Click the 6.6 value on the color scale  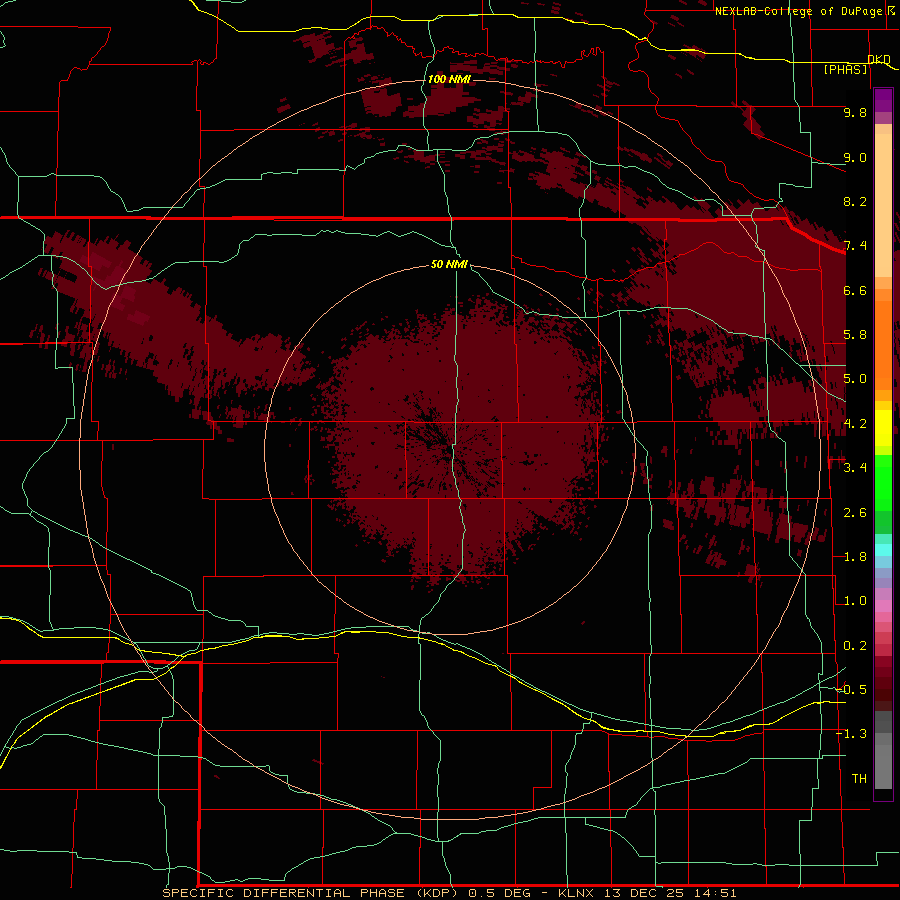coord(855,290)
